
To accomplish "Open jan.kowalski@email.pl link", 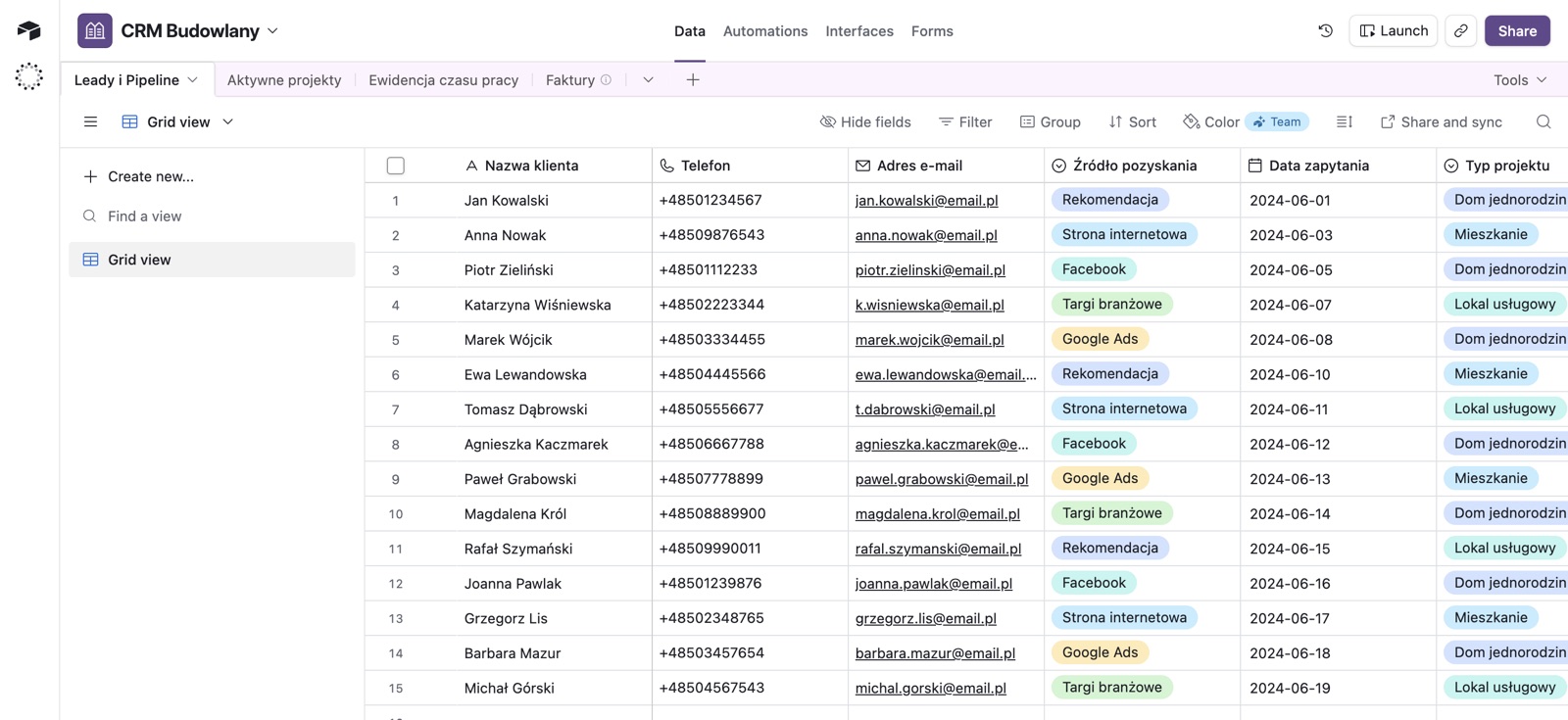I will pyautogui.click(x=926, y=200).
